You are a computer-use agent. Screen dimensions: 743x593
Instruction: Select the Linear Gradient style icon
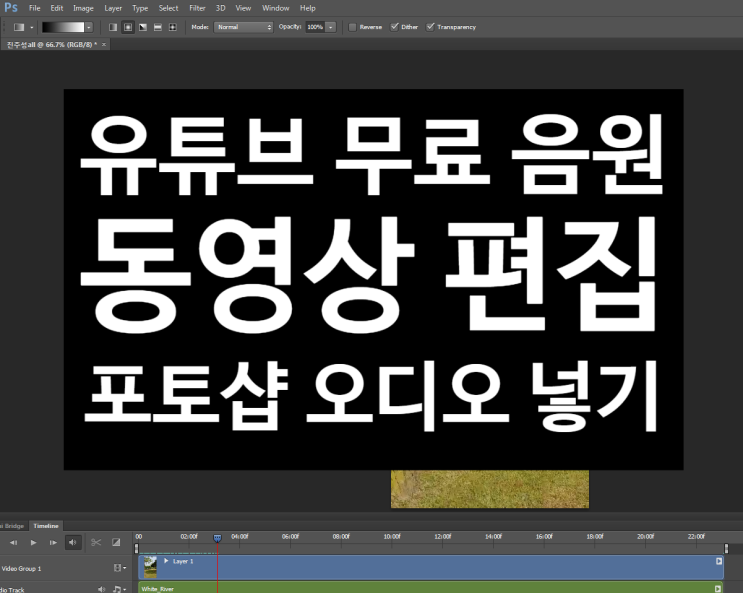point(113,27)
